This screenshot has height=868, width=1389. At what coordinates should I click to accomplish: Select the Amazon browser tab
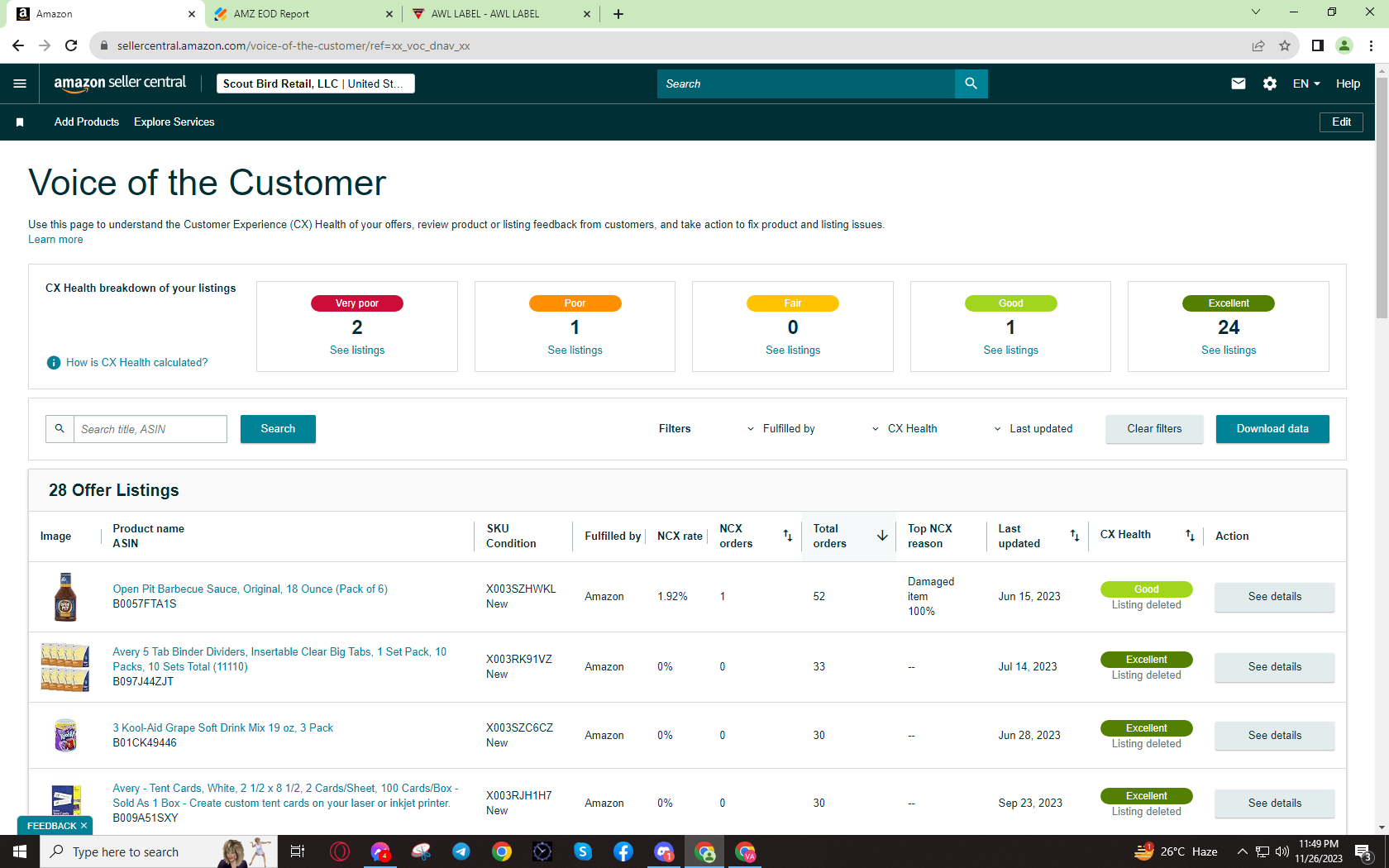(x=104, y=14)
